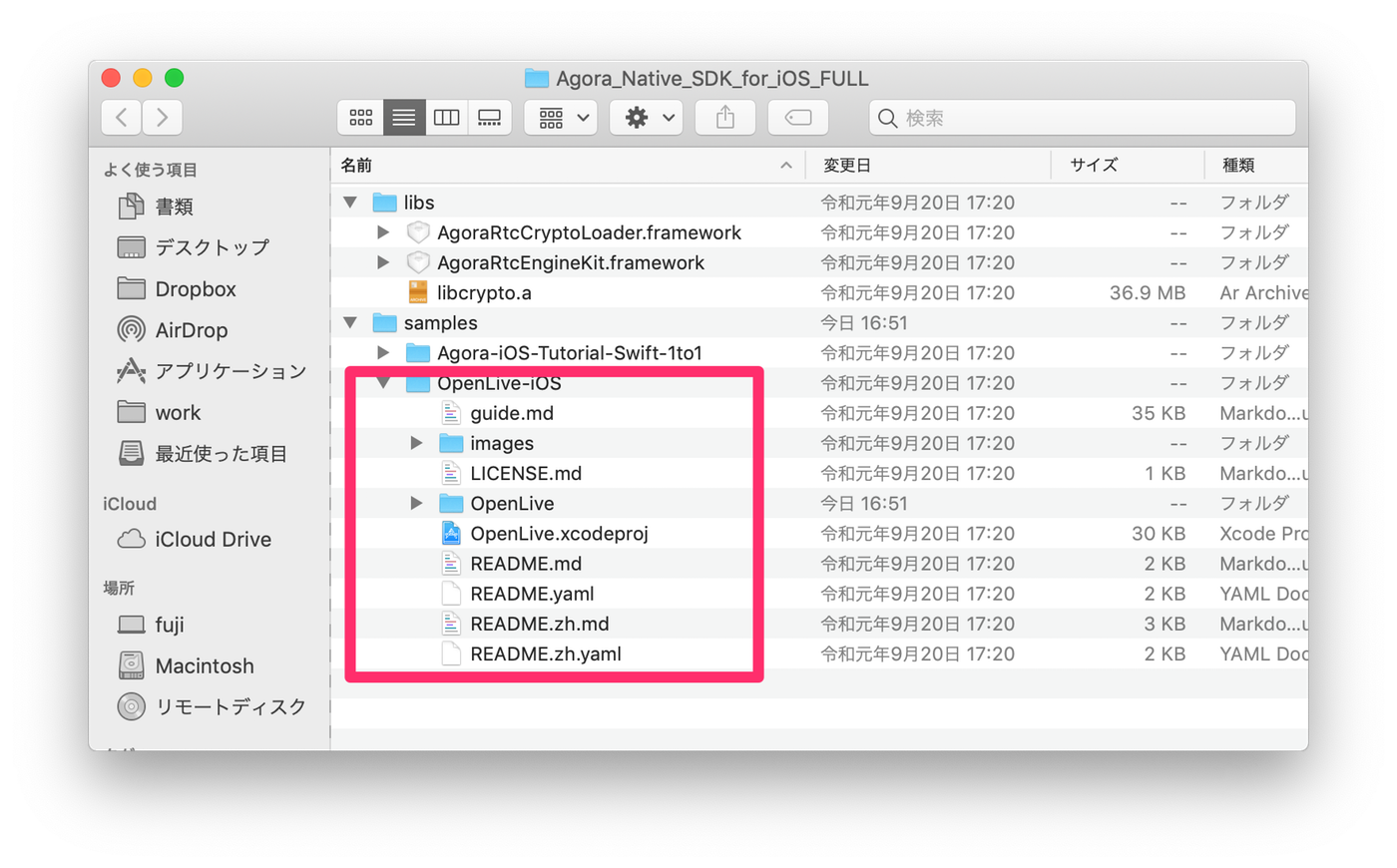
Task: Click the window title folder proxy icon
Action: pos(537,78)
